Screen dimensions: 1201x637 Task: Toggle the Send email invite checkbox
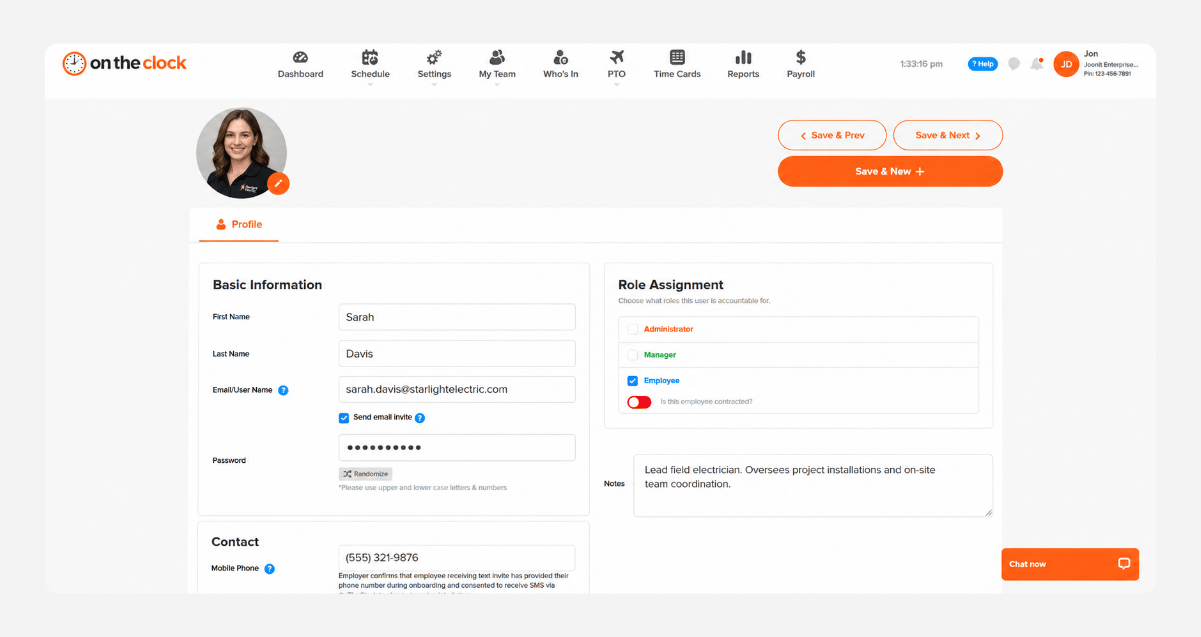pos(344,418)
